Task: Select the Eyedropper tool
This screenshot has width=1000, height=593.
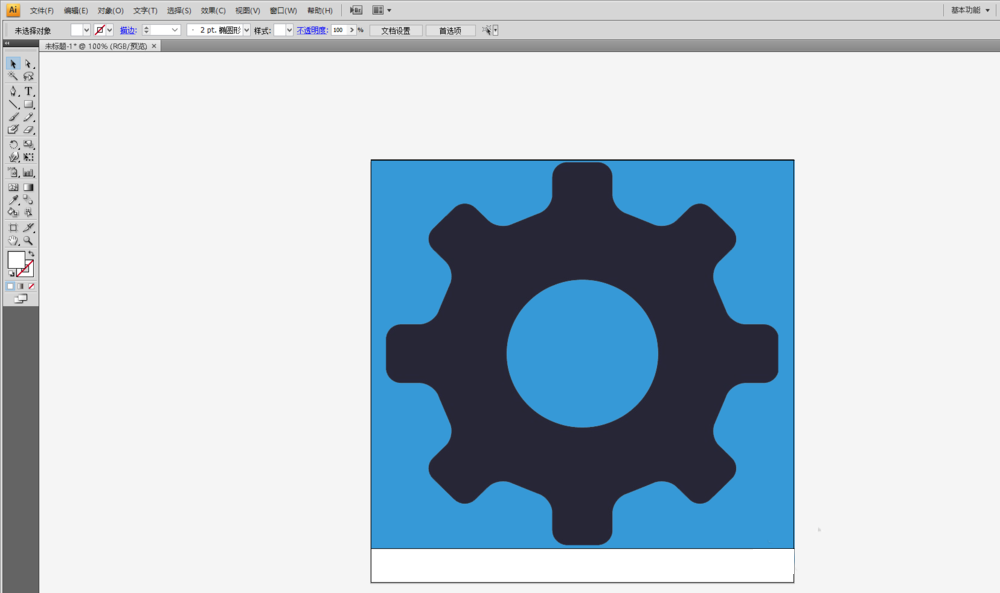Action: tap(13, 200)
